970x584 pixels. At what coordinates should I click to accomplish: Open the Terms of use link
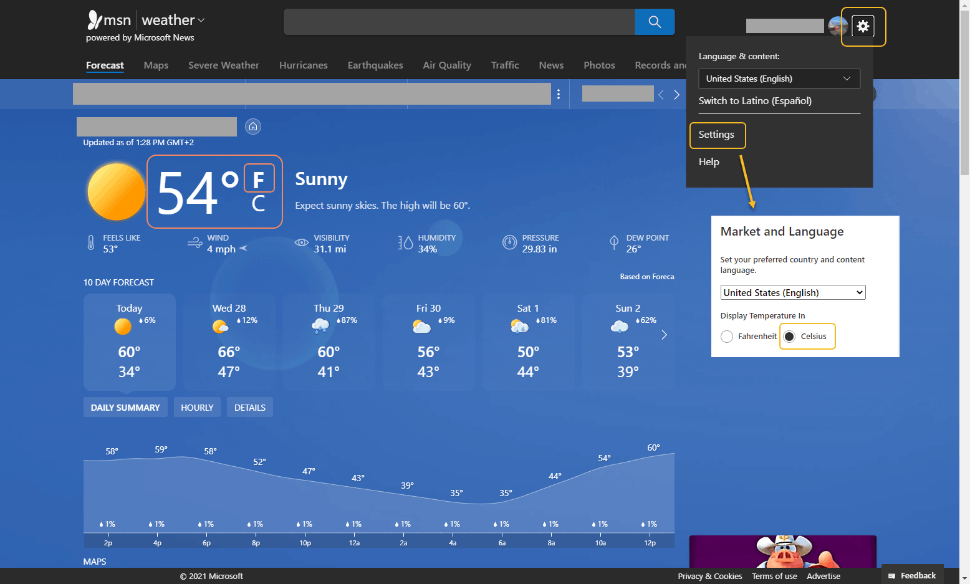(774, 576)
